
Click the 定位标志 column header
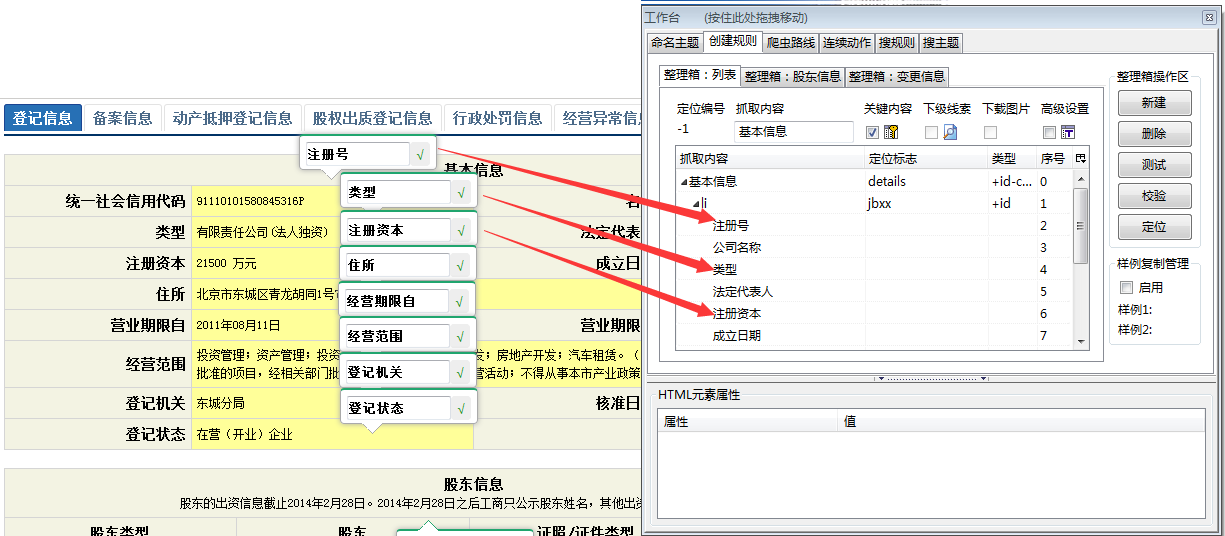point(926,158)
